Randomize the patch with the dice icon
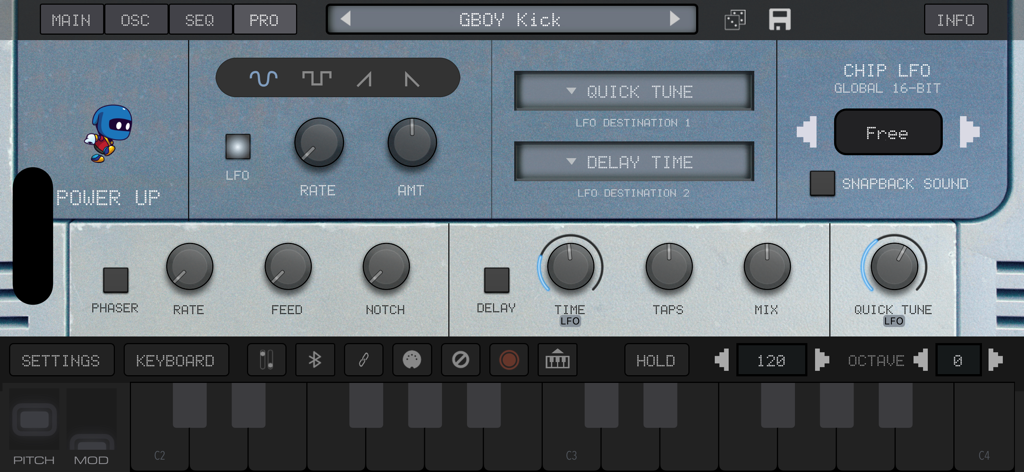This screenshot has height=472, width=1024. (x=735, y=20)
